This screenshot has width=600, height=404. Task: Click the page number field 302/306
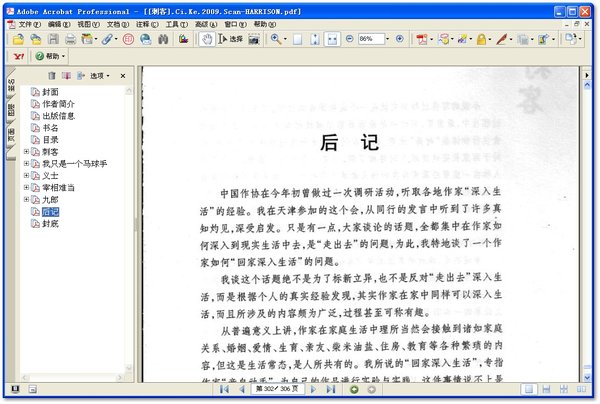click(277, 389)
